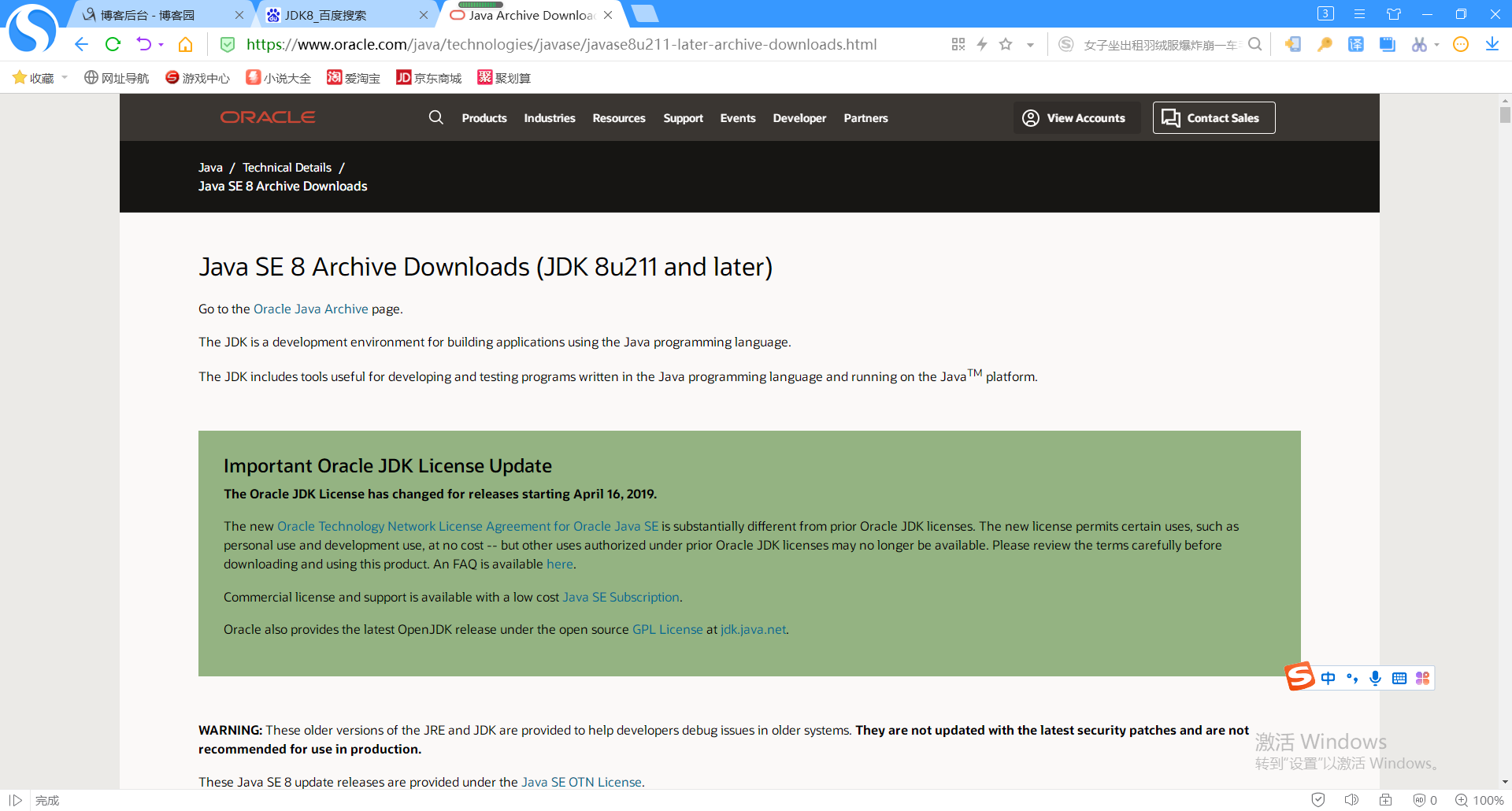1512x811 pixels.
Task: Click the View Accounts button
Action: coord(1077,117)
